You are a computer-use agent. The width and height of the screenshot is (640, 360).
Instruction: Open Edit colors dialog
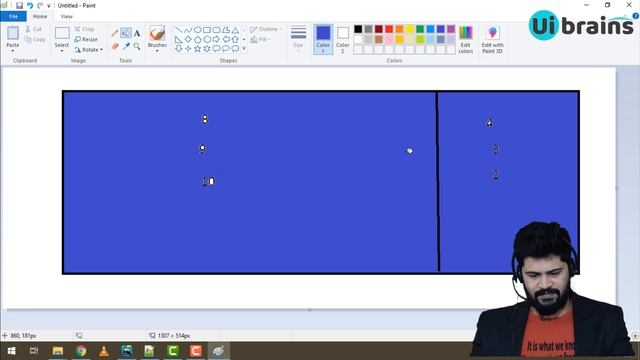pos(465,39)
